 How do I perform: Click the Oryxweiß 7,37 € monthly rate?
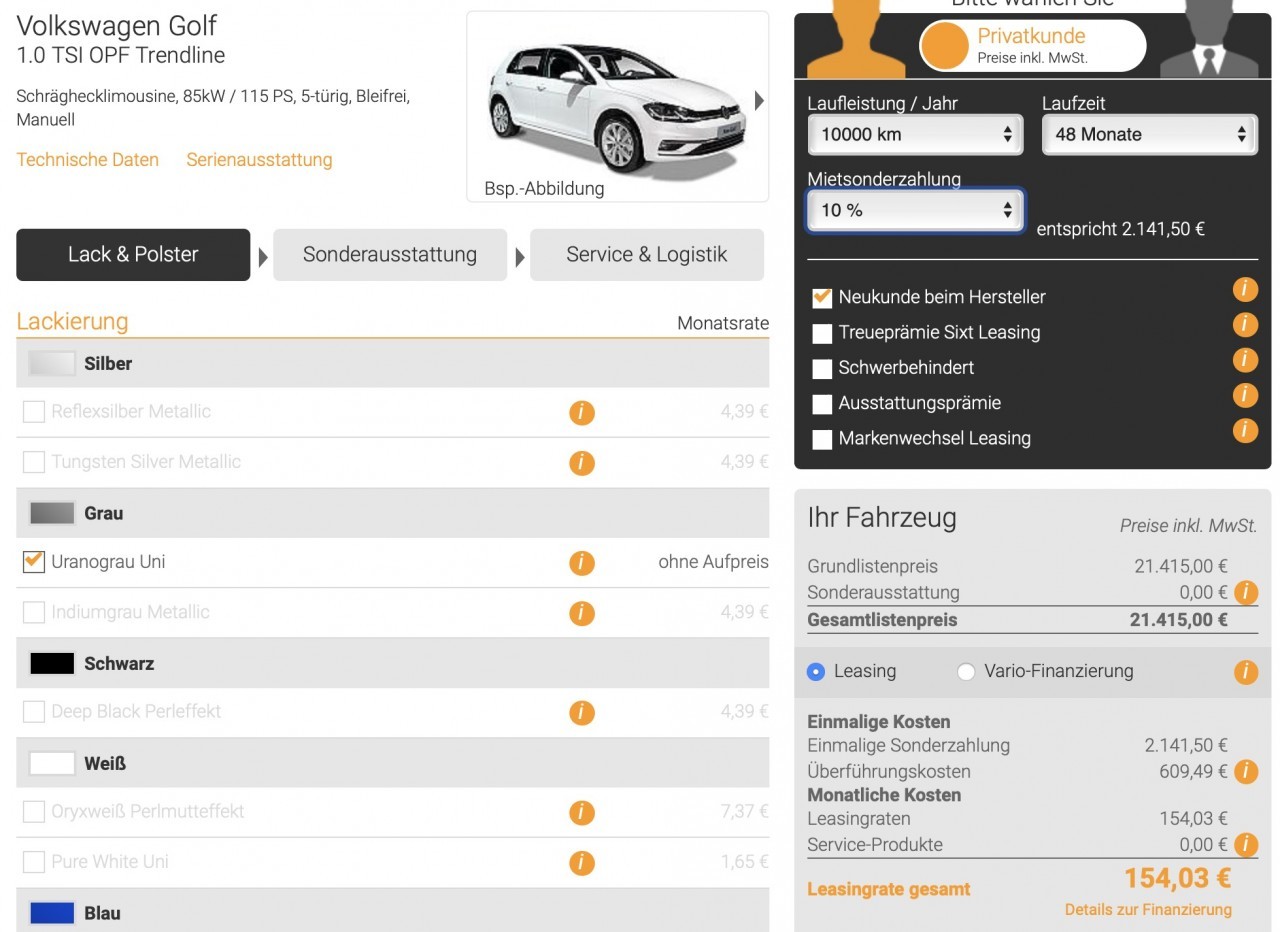[744, 812]
